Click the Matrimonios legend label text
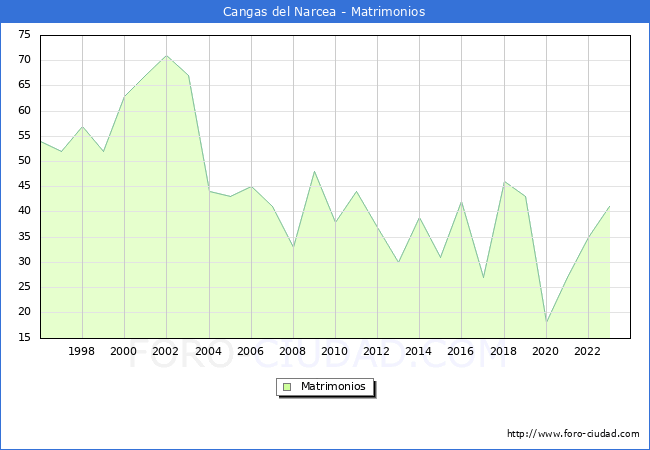This screenshot has width=650, height=450. pos(334,386)
